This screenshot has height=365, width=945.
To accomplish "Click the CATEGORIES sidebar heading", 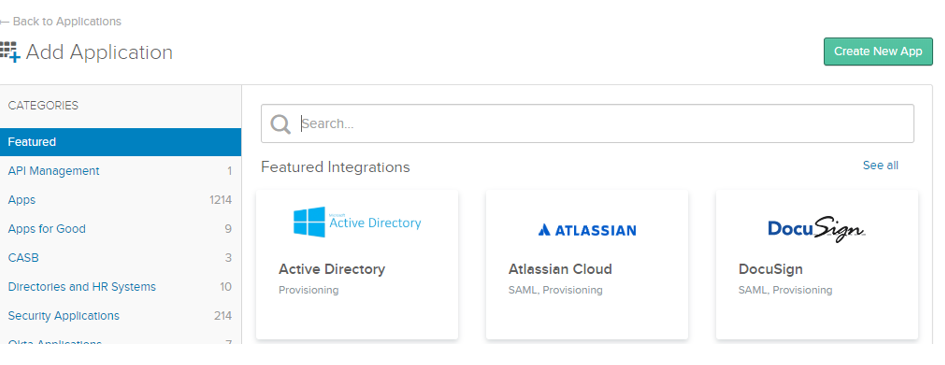I will click(43, 105).
